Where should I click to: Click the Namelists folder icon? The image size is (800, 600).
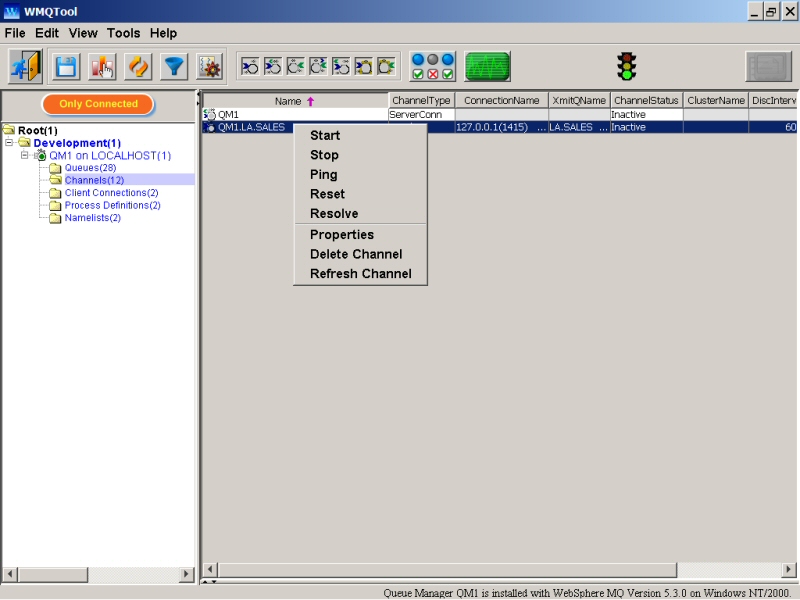[x=55, y=218]
